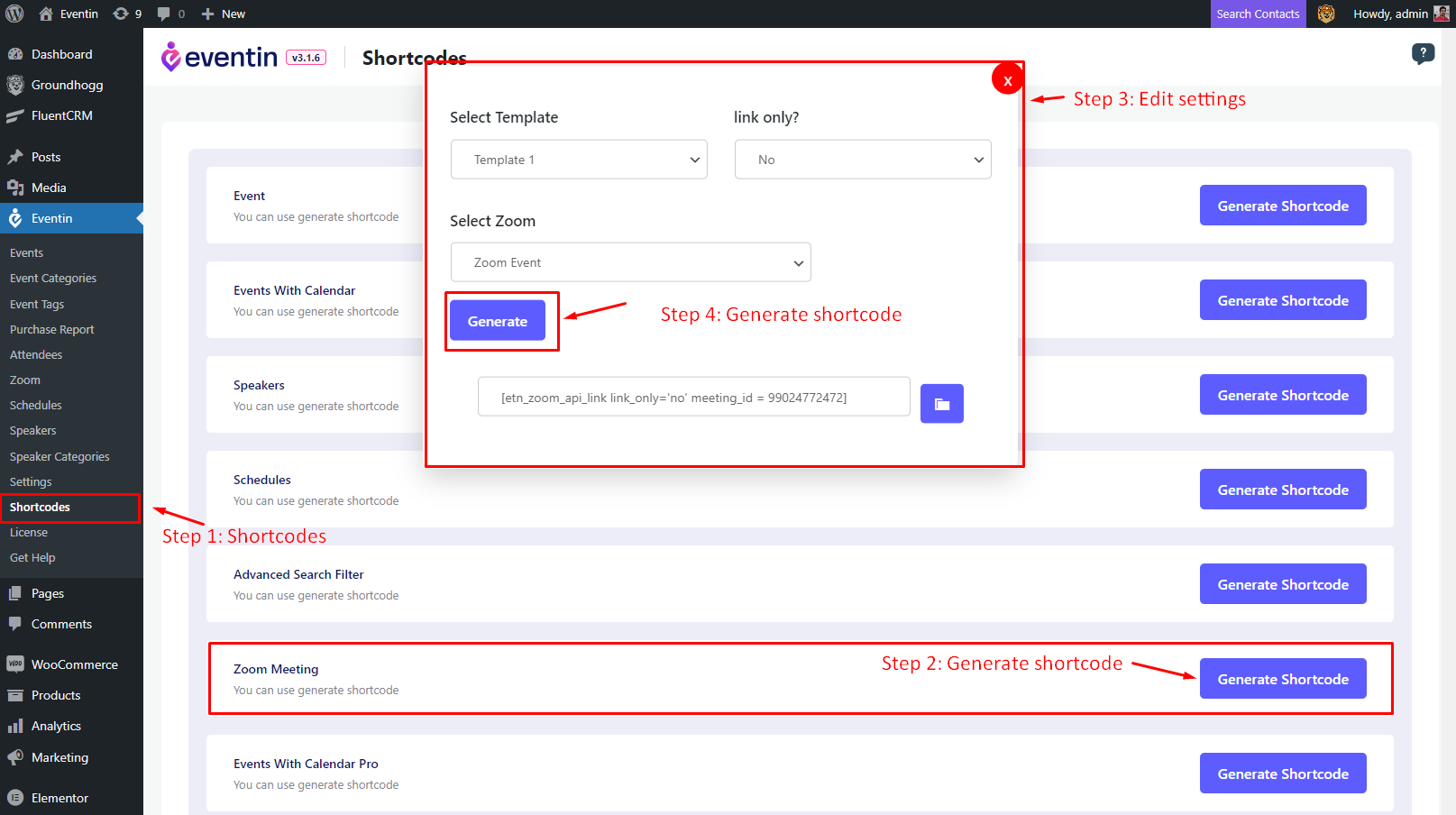Copy the generated shortcode using folder icon
1456x815 pixels.
point(941,403)
